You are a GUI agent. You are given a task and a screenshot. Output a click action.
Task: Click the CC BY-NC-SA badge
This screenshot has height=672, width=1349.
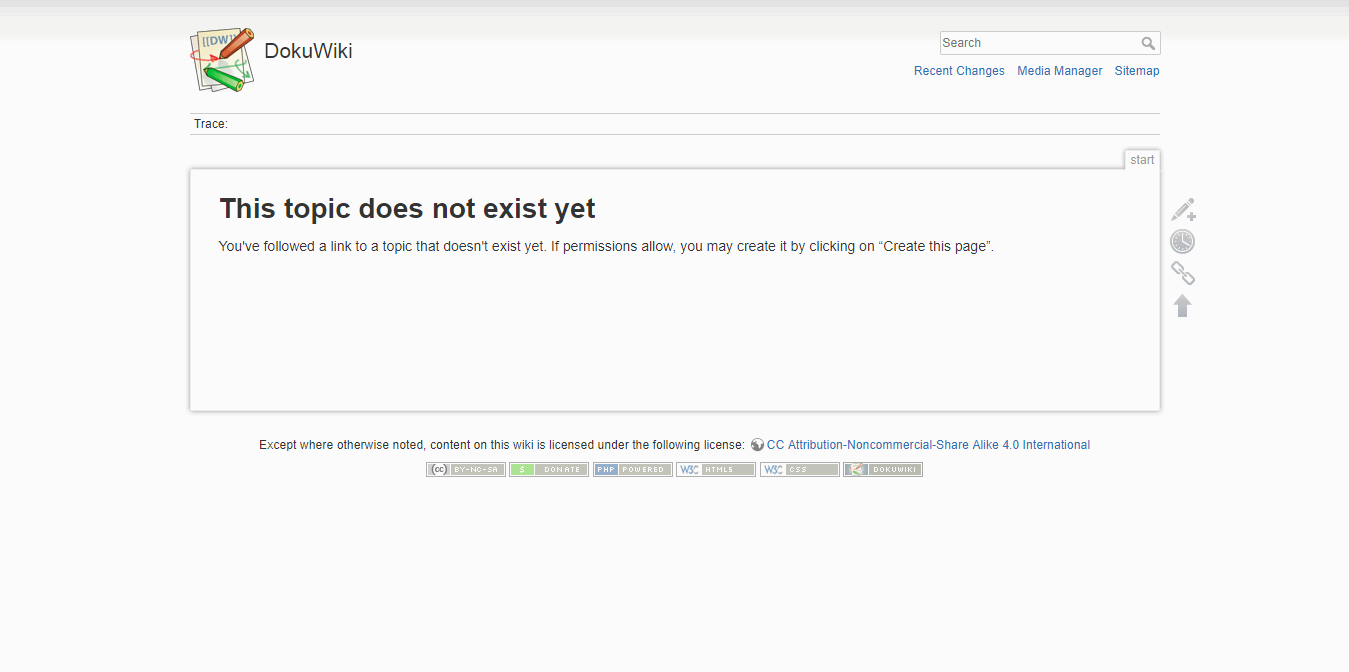[466, 469]
